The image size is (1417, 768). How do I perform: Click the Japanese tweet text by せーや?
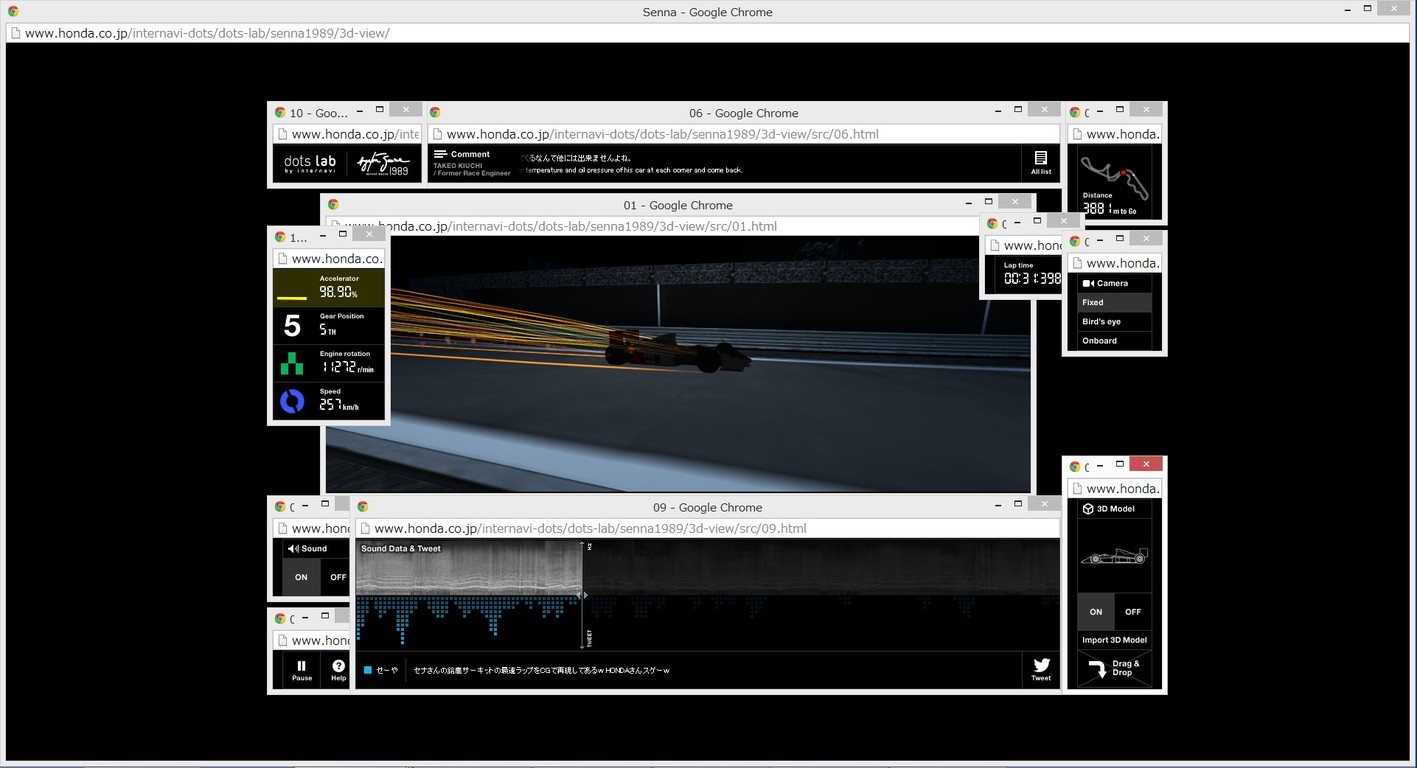541,670
